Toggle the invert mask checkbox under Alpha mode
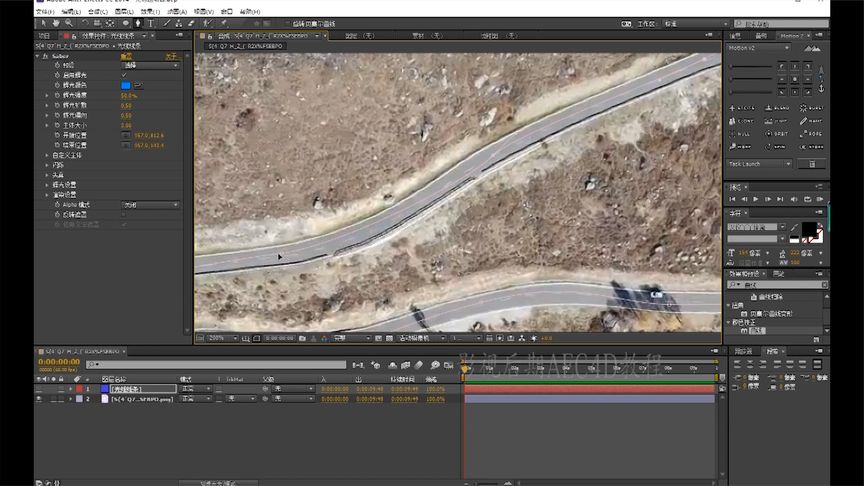The height and width of the screenshot is (486, 864). (124, 214)
